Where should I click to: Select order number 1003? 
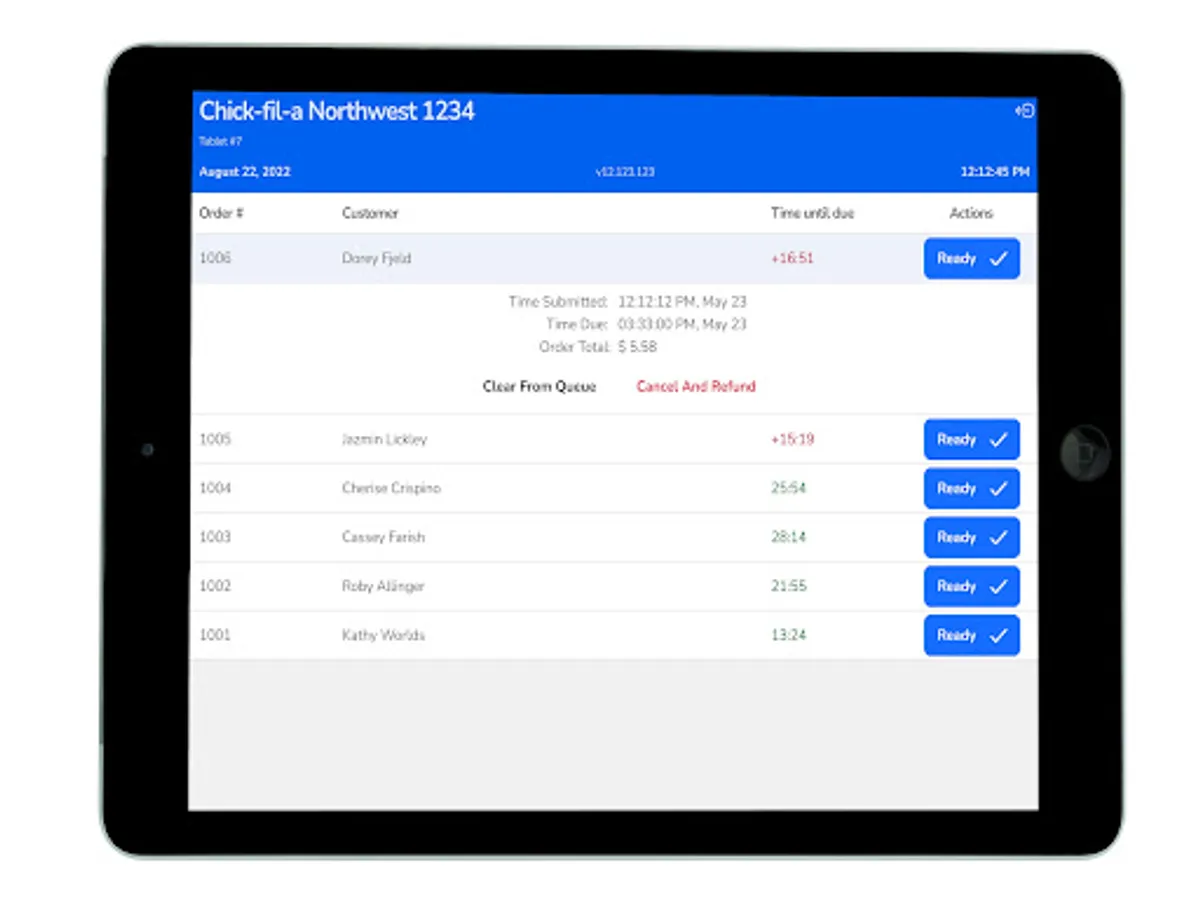coord(215,537)
